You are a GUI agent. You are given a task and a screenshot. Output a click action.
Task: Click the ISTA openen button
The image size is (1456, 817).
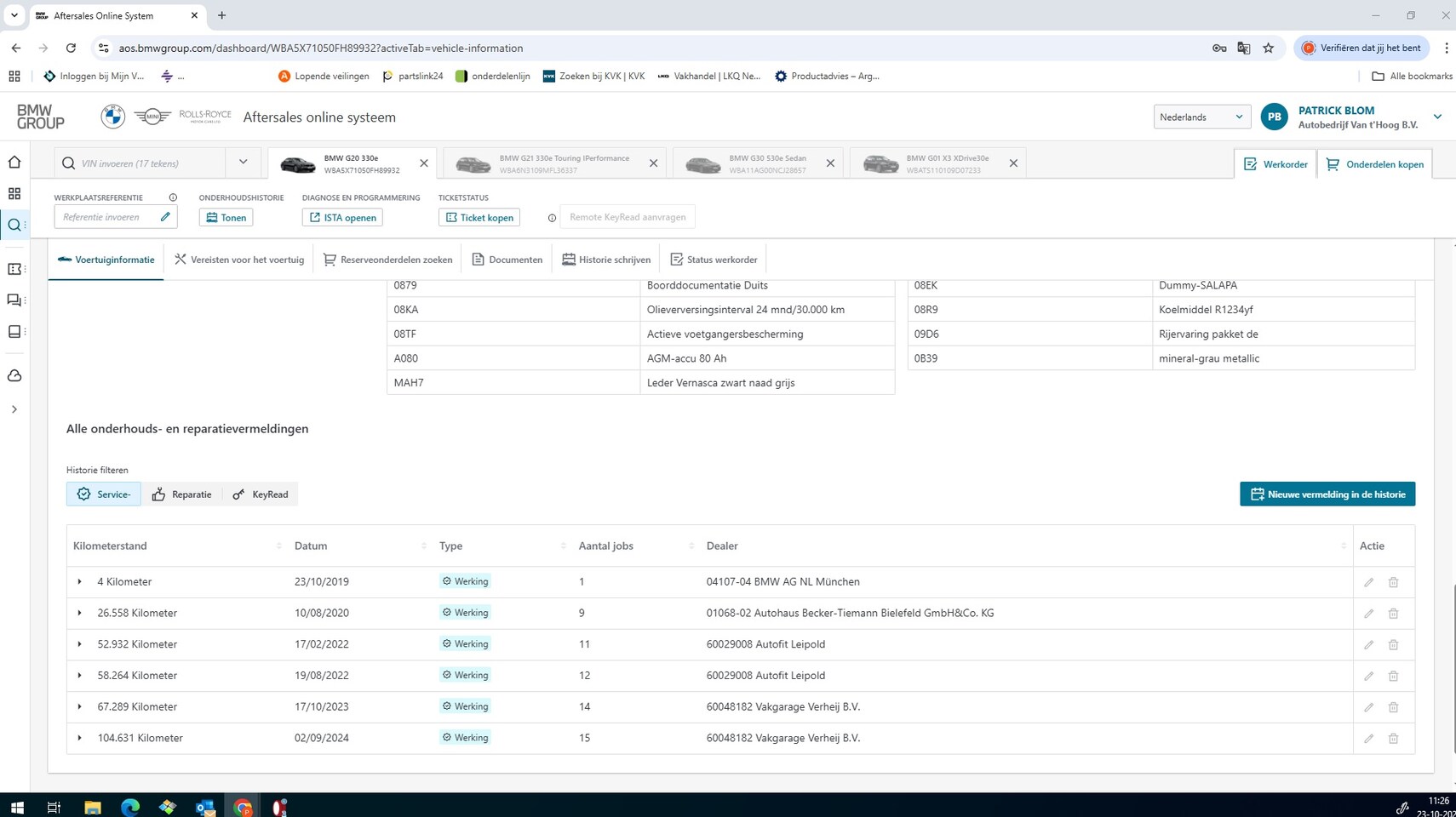[342, 218]
